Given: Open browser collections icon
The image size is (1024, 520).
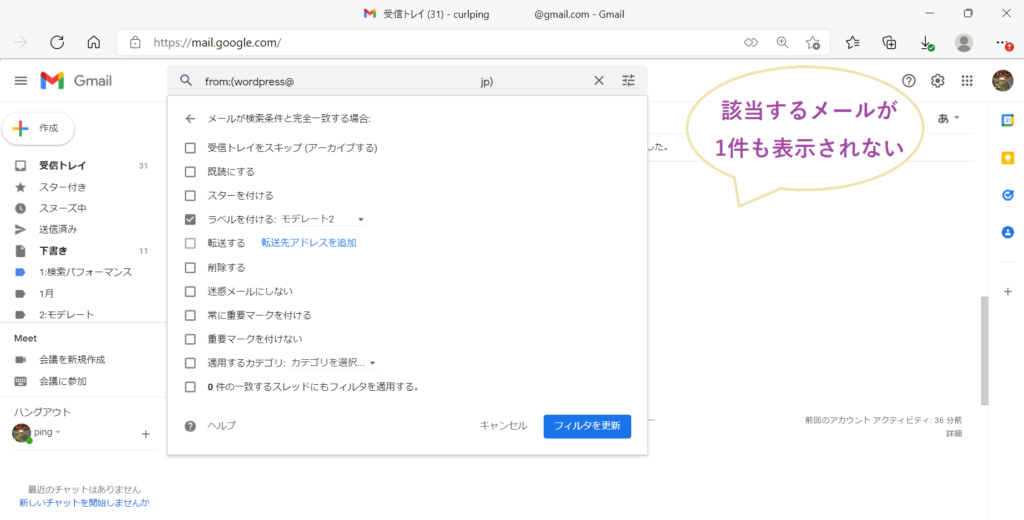Looking at the screenshot, I should (x=889, y=42).
